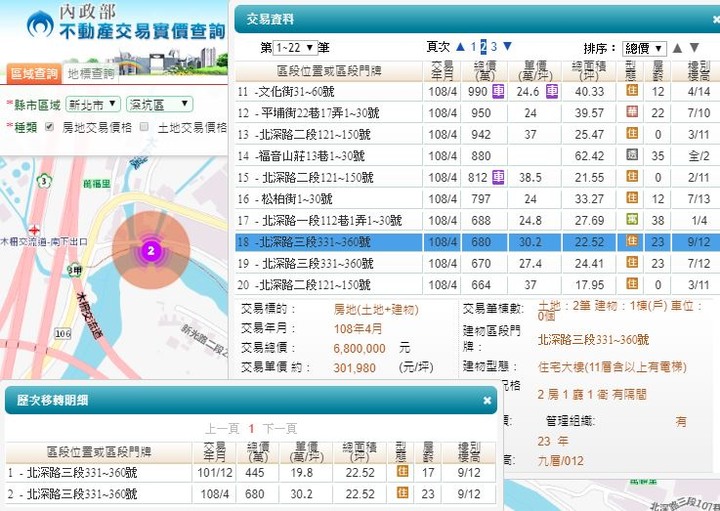Click page 1 in transfer history pager
Viewport: 720px width, 511px height.
tap(251, 429)
